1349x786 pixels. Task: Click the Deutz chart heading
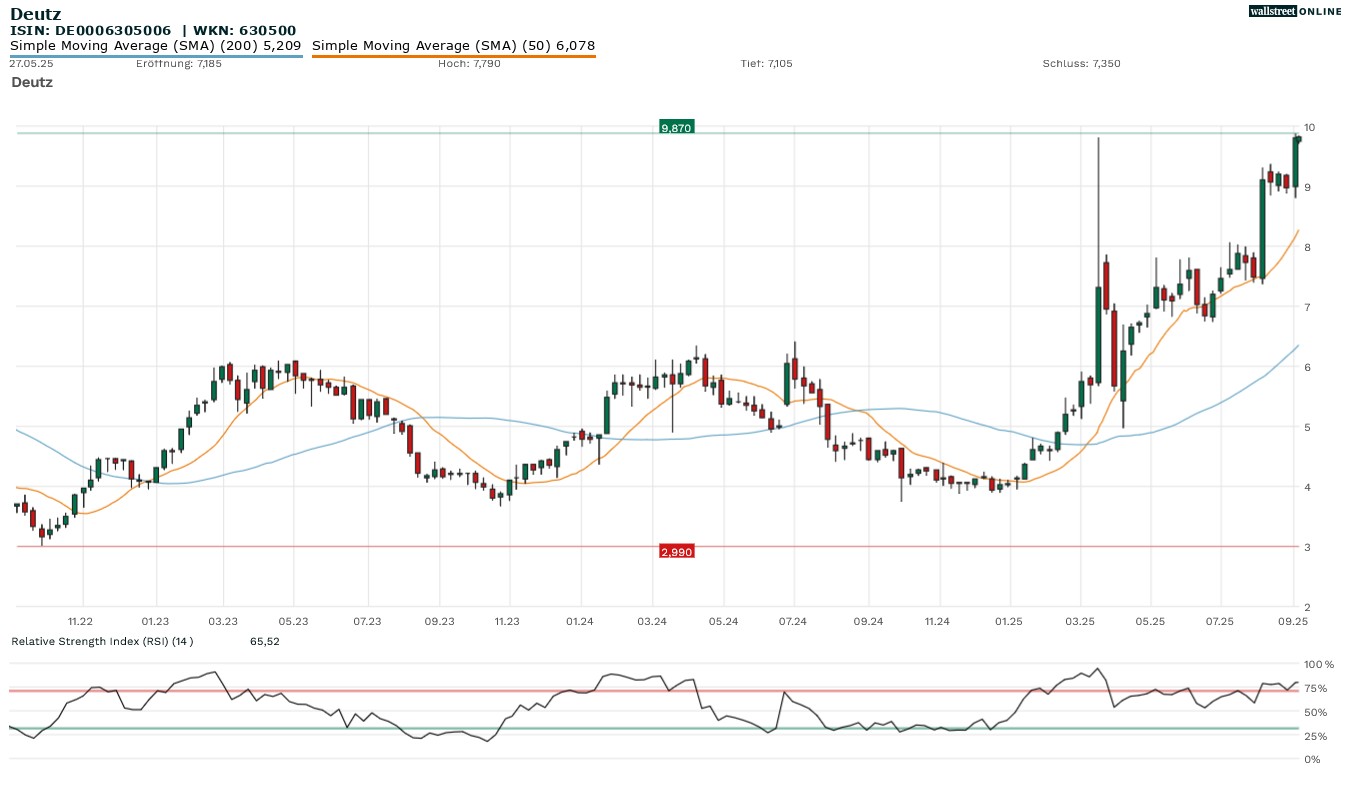(32, 82)
